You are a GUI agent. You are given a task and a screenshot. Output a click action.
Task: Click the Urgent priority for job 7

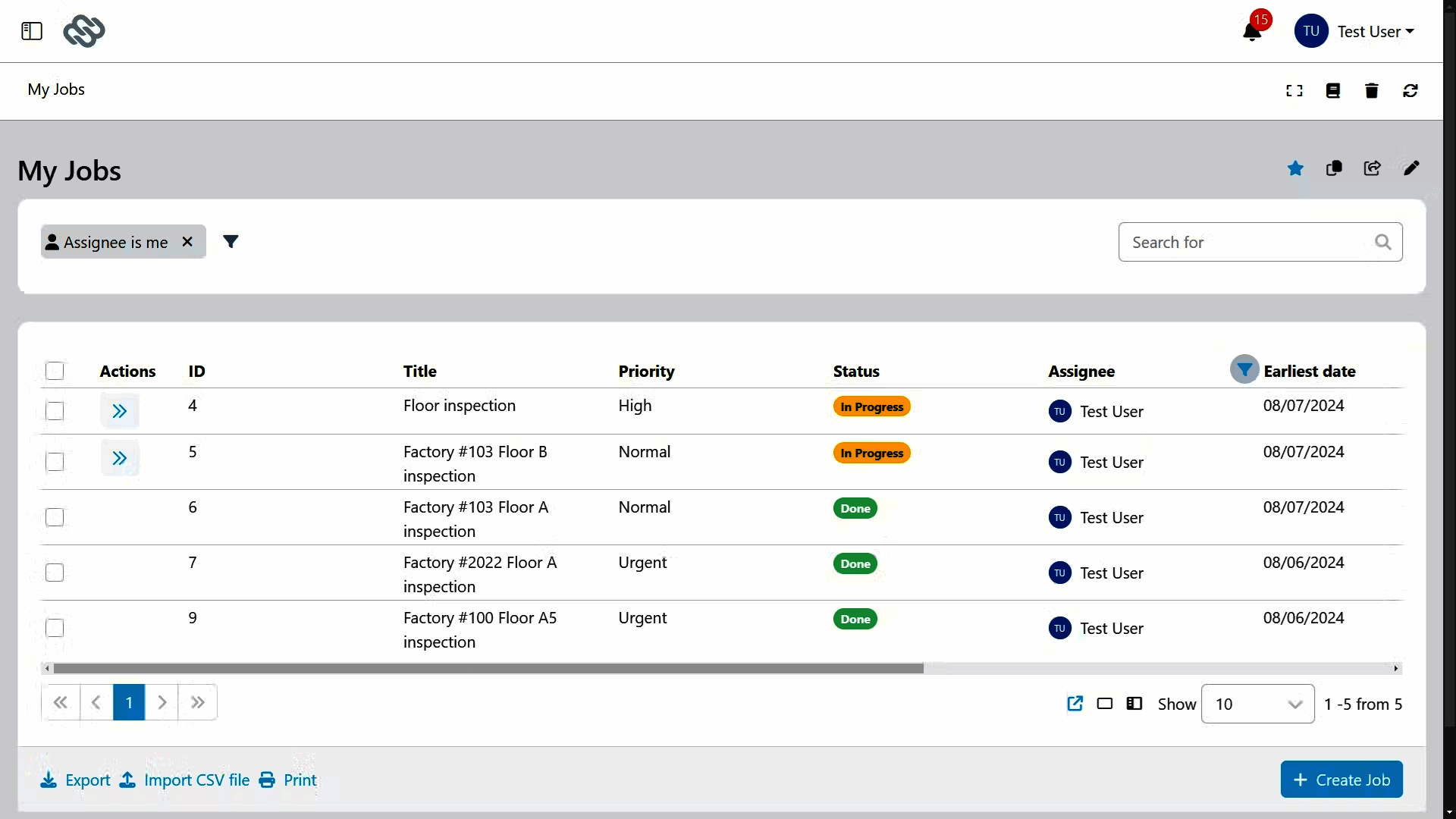[x=642, y=563]
